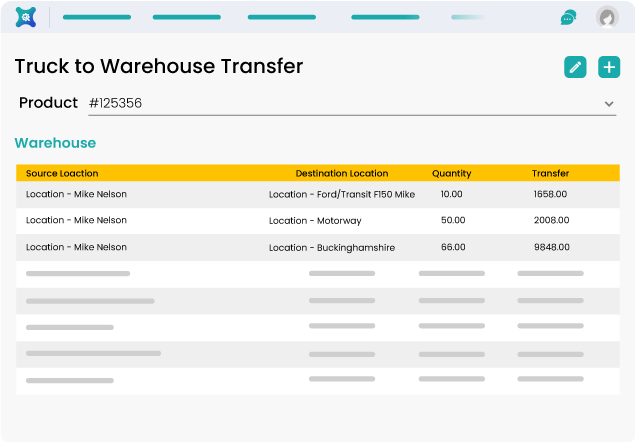Click the Warehouse section heading

(x=55, y=143)
